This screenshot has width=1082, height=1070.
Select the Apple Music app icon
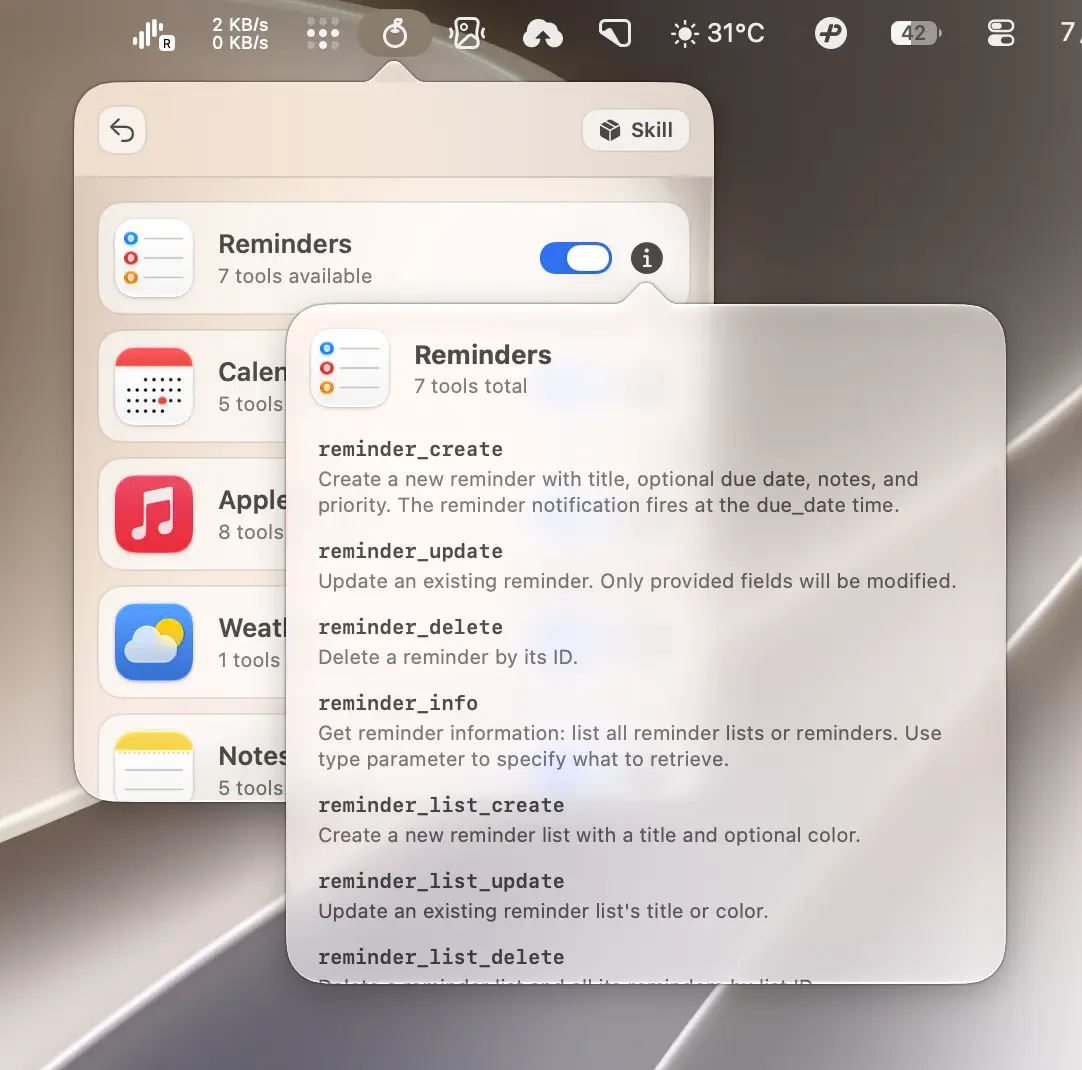154,514
